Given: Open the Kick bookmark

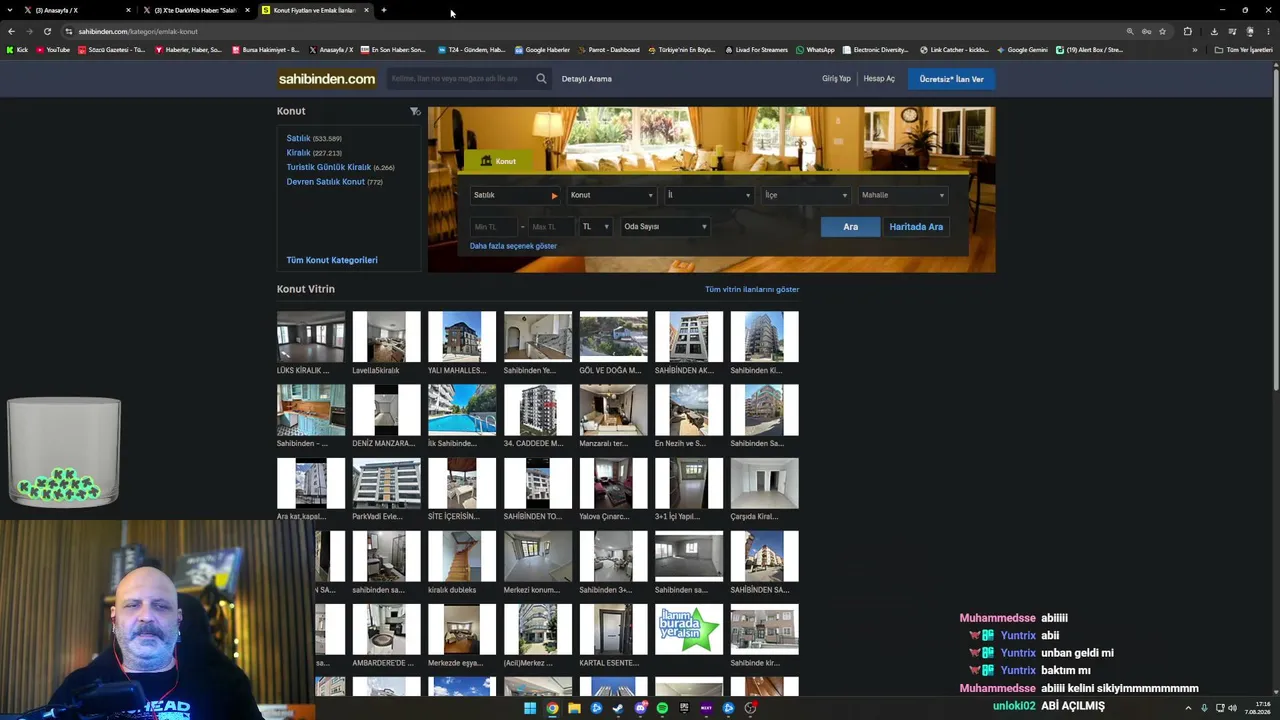Looking at the screenshot, I should [x=17, y=50].
